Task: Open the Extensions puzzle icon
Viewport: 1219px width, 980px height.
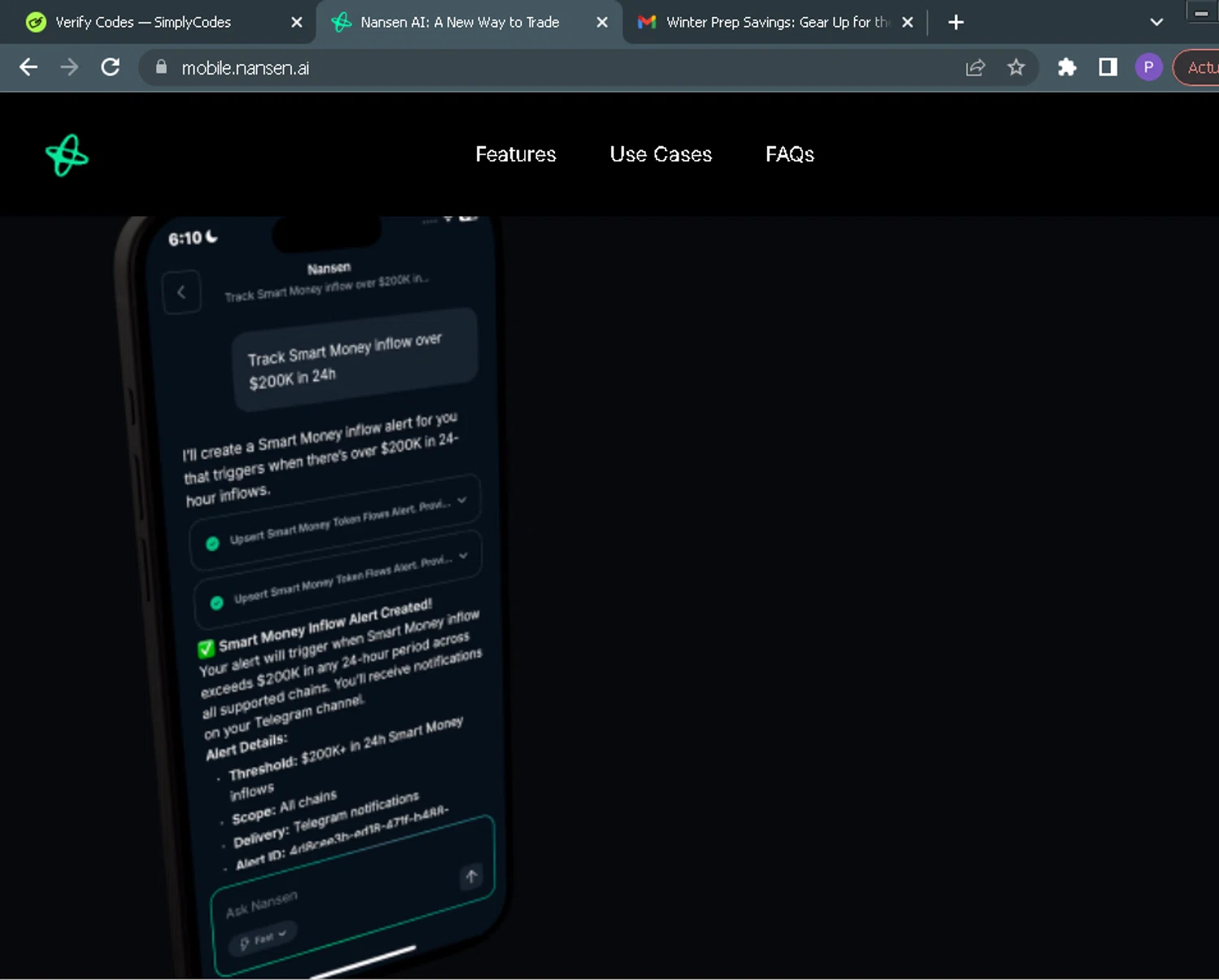Action: click(1067, 67)
